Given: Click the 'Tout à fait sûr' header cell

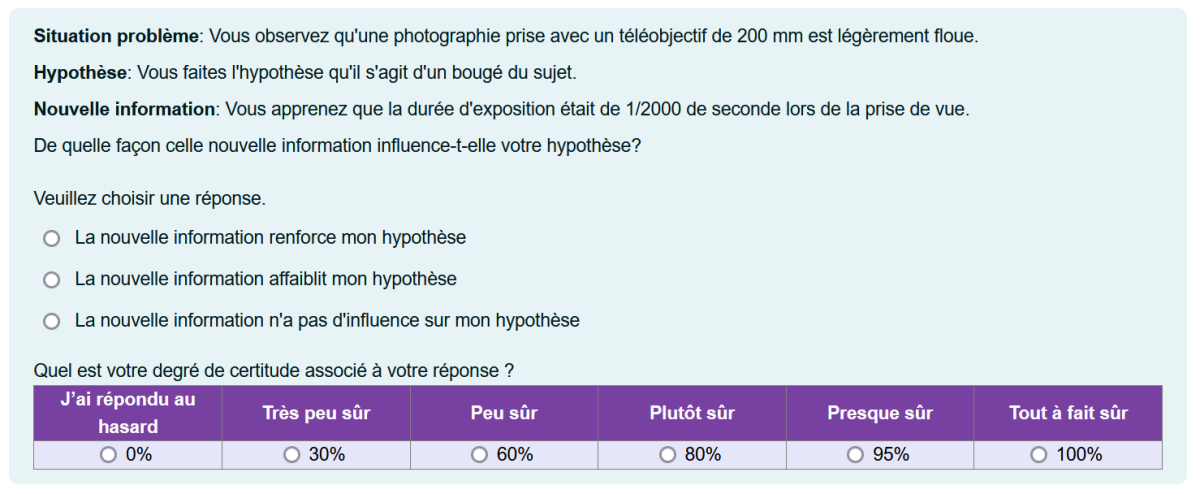Looking at the screenshot, I should pyautogui.click(x=1068, y=413).
